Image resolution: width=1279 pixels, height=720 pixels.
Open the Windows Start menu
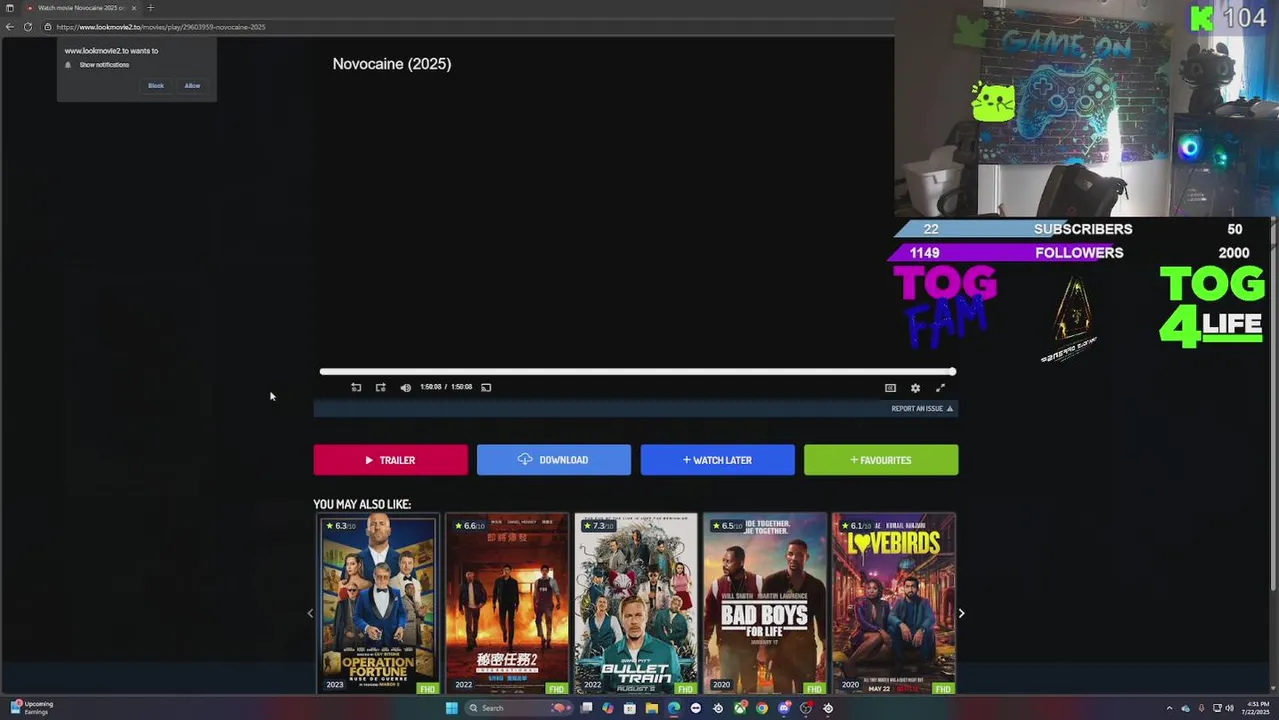pos(451,708)
